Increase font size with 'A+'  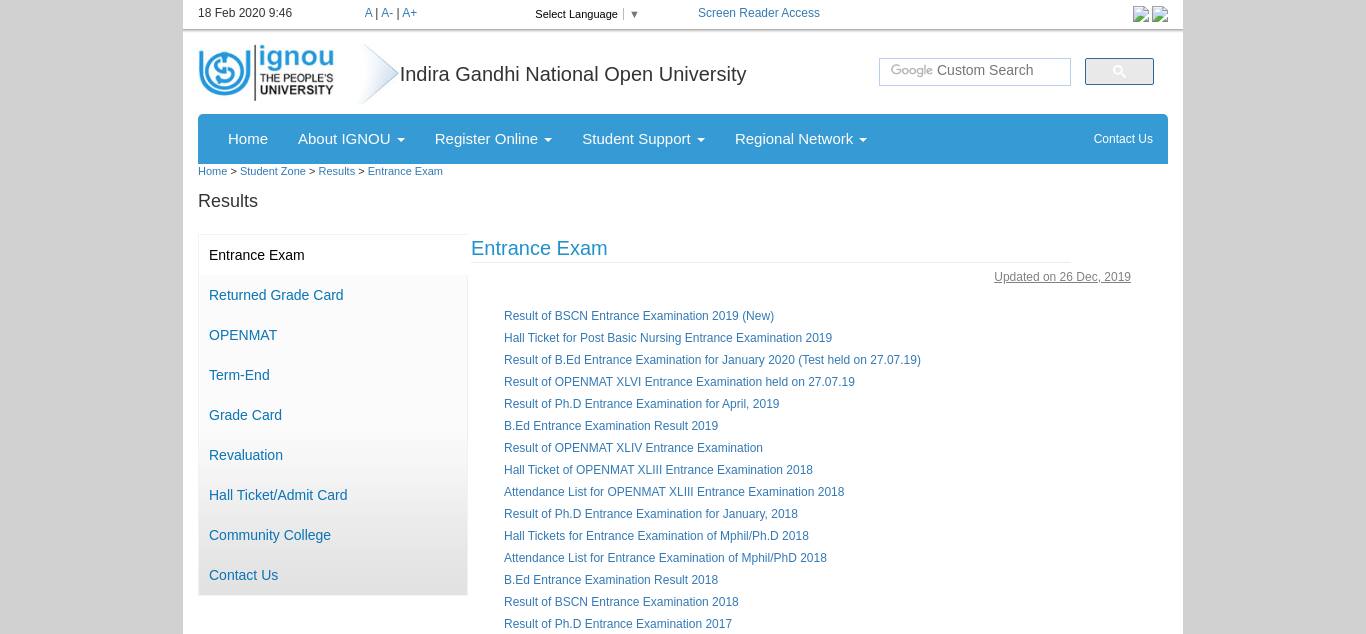(409, 13)
